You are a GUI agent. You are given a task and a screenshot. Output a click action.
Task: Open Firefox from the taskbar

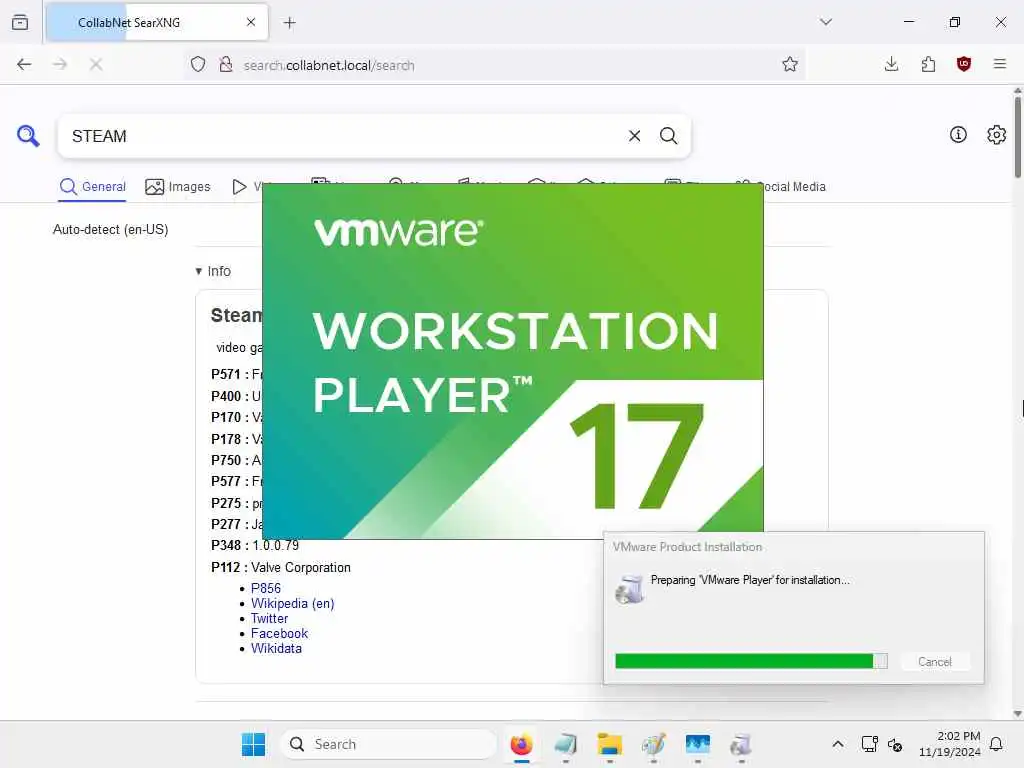(x=521, y=744)
